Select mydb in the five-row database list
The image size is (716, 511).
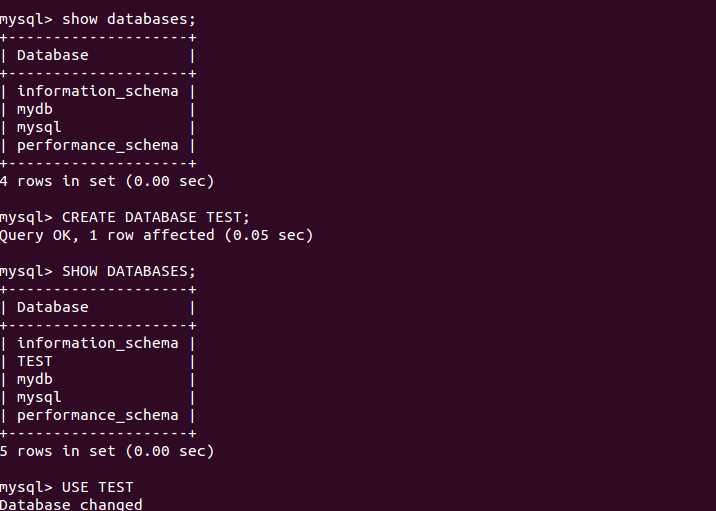(35, 379)
